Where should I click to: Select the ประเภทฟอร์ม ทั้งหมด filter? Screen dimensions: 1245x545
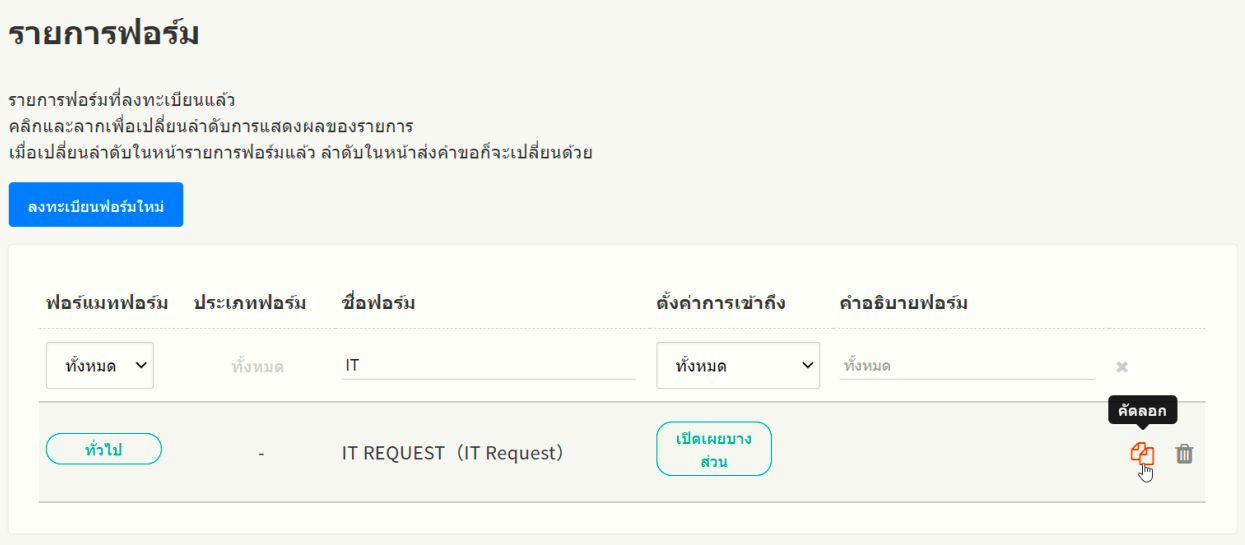pyautogui.click(x=257, y=367)
